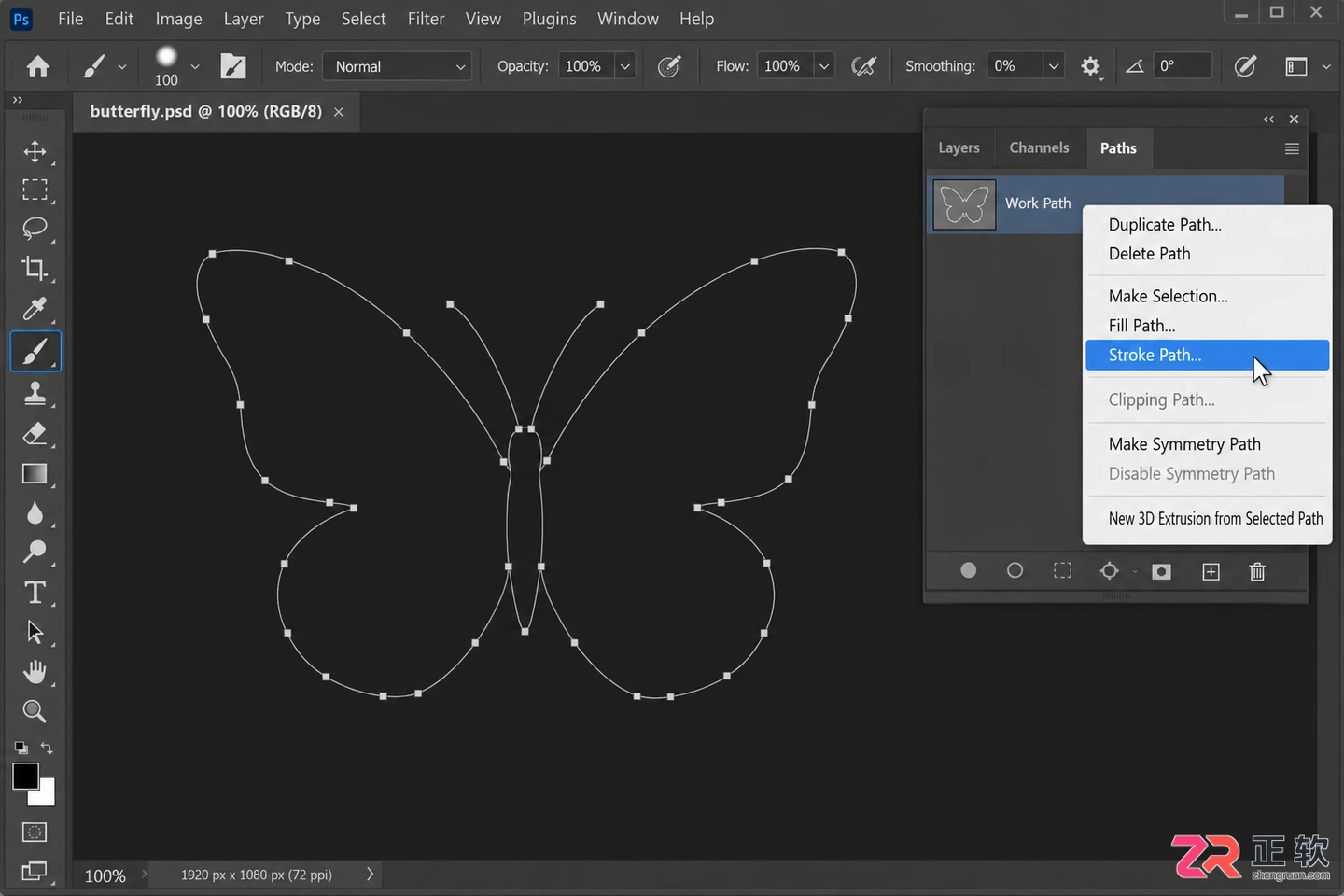Expand toolbar double-arrow toggle
1344x896 pixels.
pos(17,99)
